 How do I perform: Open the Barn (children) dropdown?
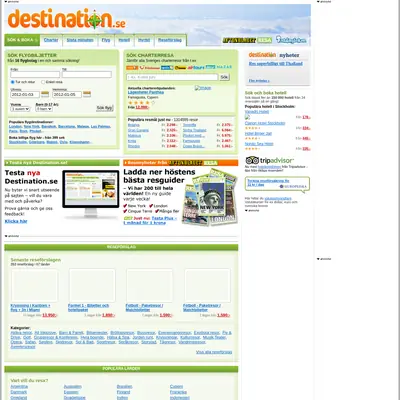(x=44, y=109)
